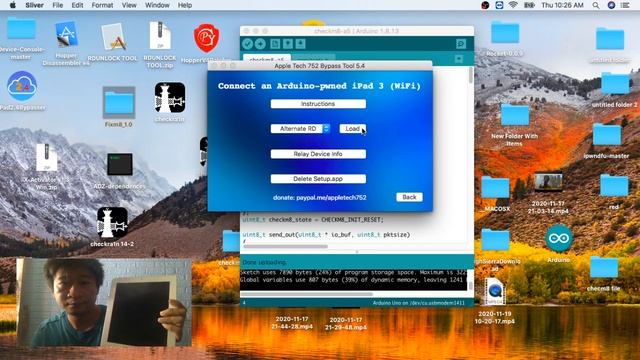Click the Load button

353,129
